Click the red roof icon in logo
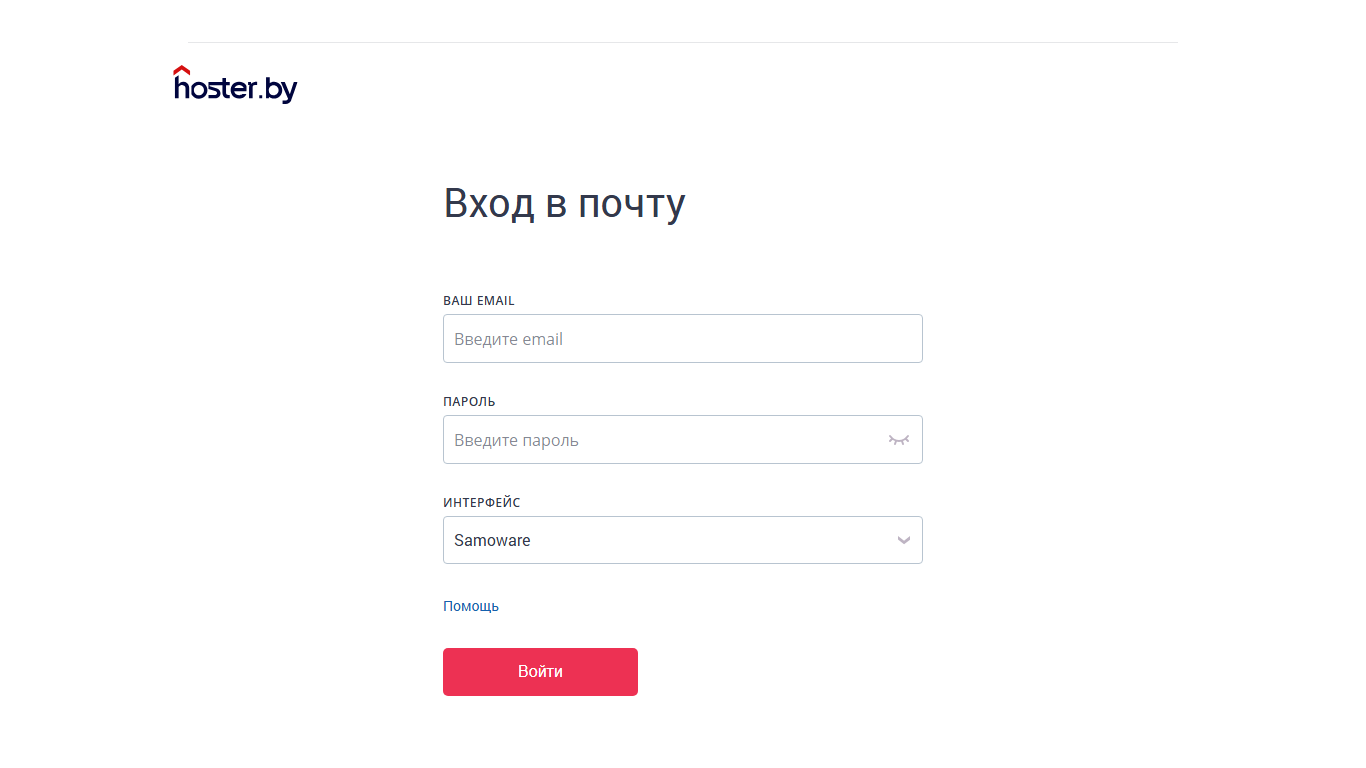Viewport: 1366px width, 768px height. 182,71
